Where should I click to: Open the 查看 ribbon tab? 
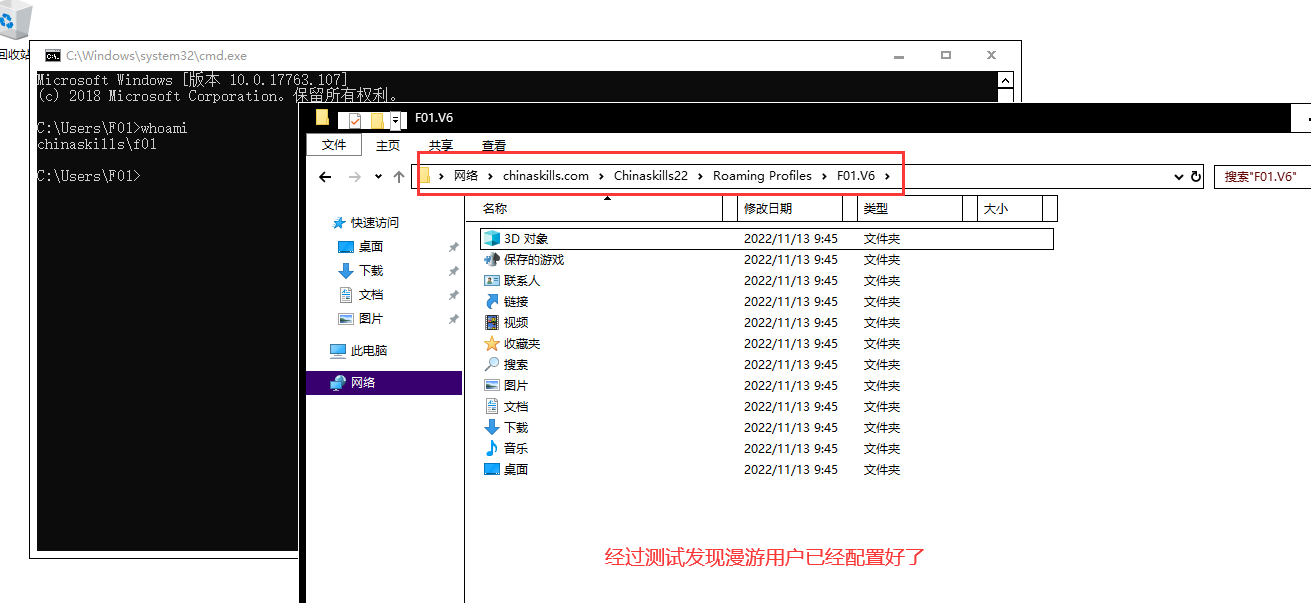click(x=494, y=146)
